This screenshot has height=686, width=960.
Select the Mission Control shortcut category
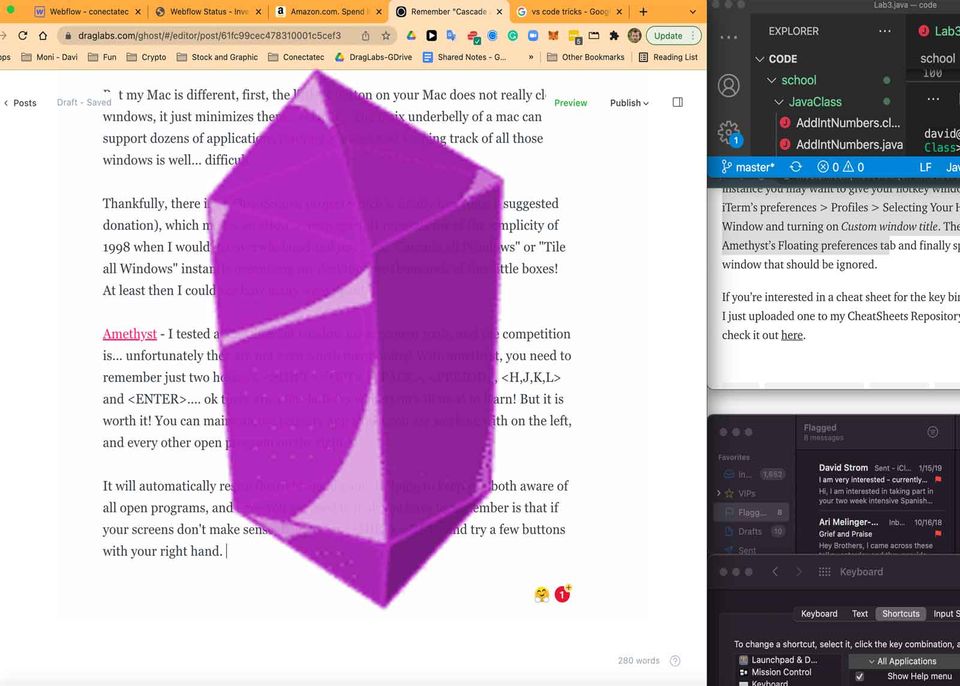click(x=781, y=672)
